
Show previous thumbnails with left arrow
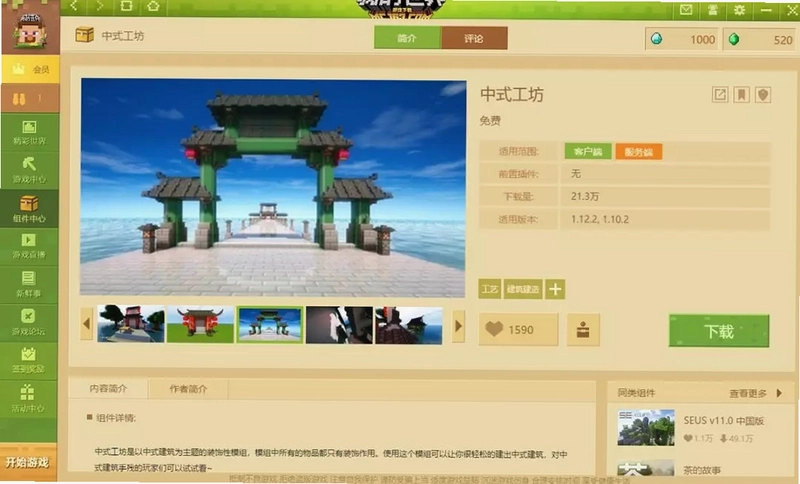(87, 324)
